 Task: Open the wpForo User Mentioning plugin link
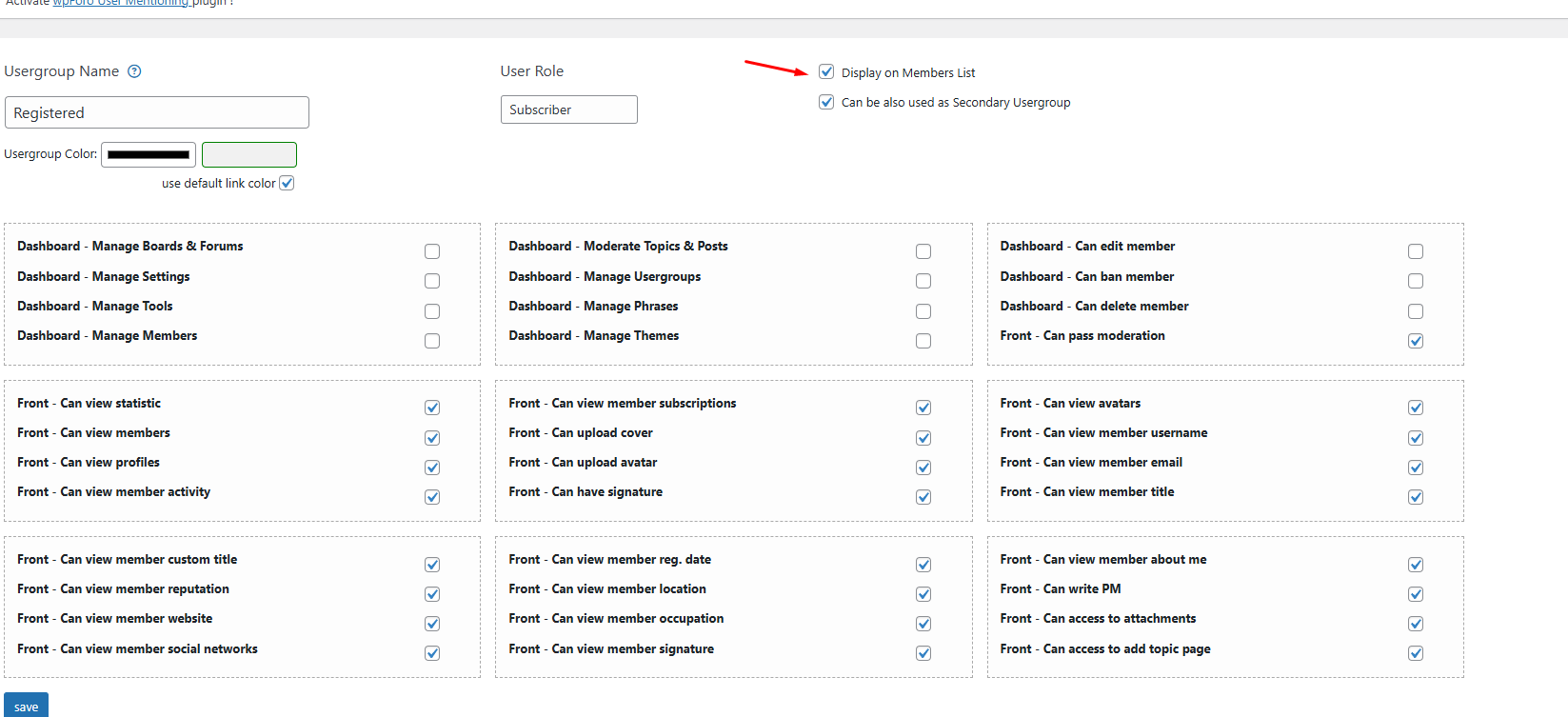pyautogui.click(x=120, y=3)
